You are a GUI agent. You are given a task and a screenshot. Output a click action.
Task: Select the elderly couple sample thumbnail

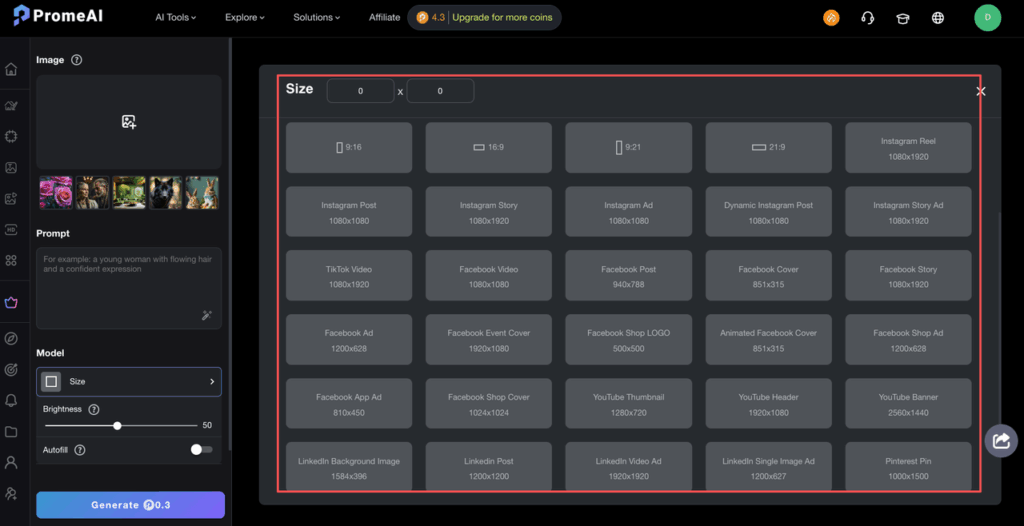[x=92, y=193]
